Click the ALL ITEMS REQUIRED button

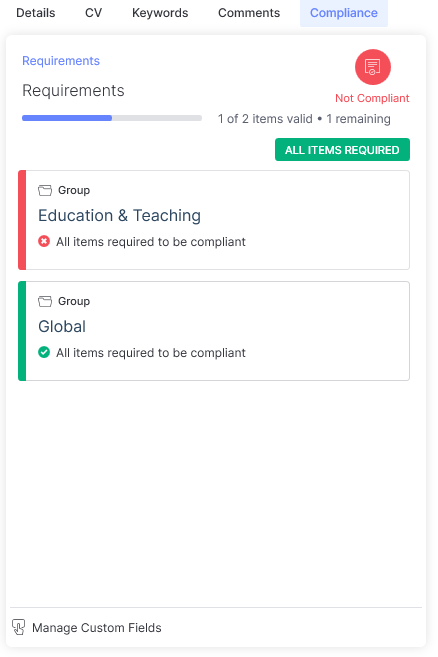pyautogui.click(x=342, y=150)
